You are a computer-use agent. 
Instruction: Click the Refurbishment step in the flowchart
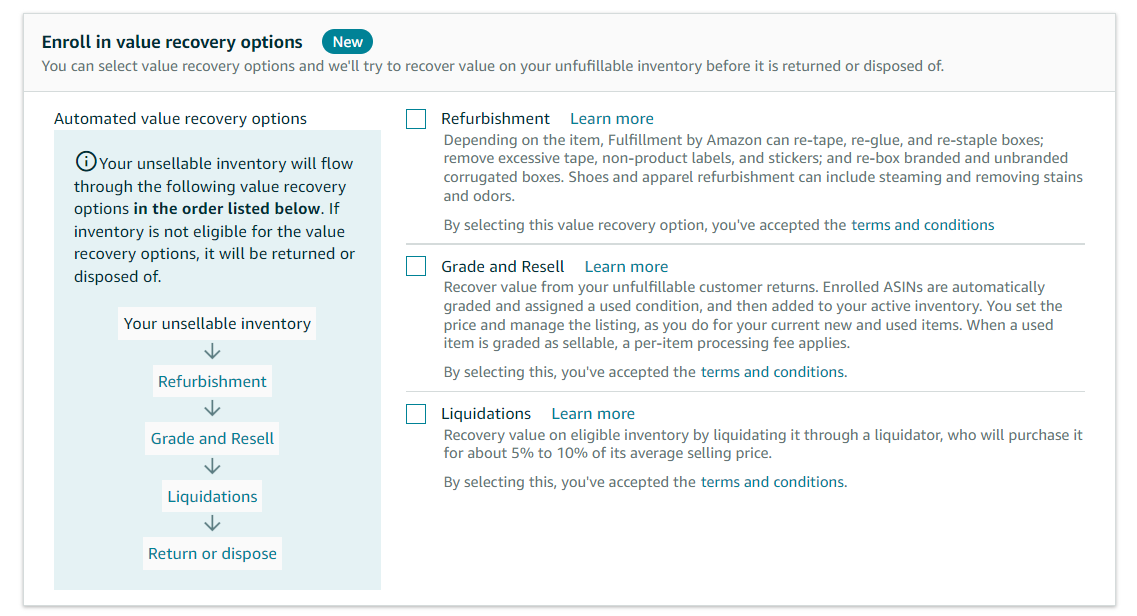pyautogui.click(x=212, y=381)
